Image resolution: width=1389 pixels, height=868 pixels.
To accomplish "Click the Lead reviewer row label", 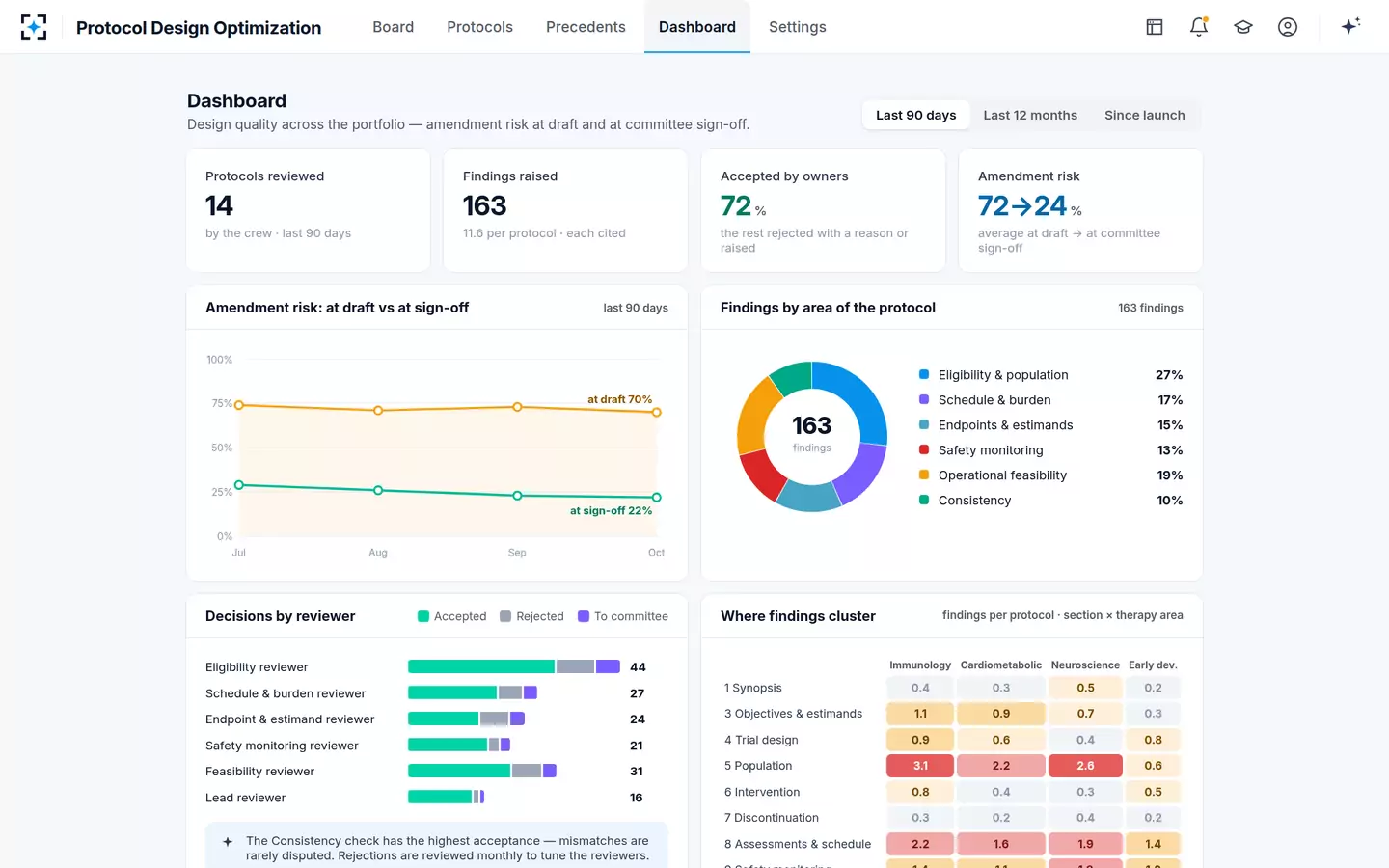I will 245,798.
